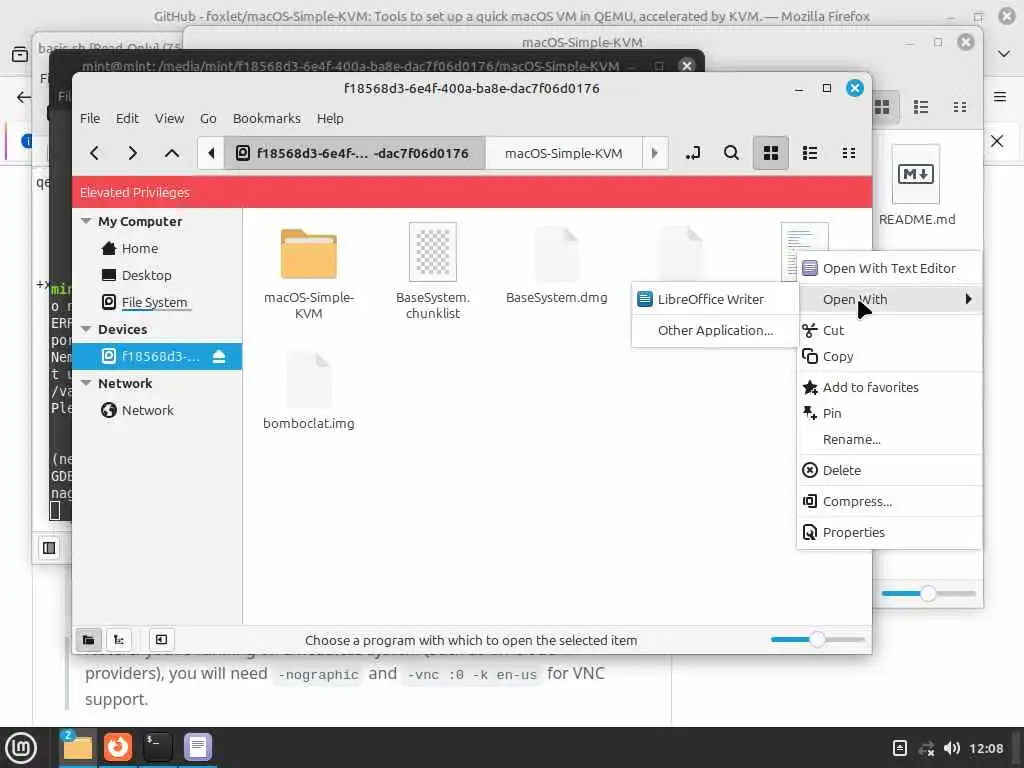Open Network location in the sidebar
This screenshot has height=768, width=1024.
148,410
